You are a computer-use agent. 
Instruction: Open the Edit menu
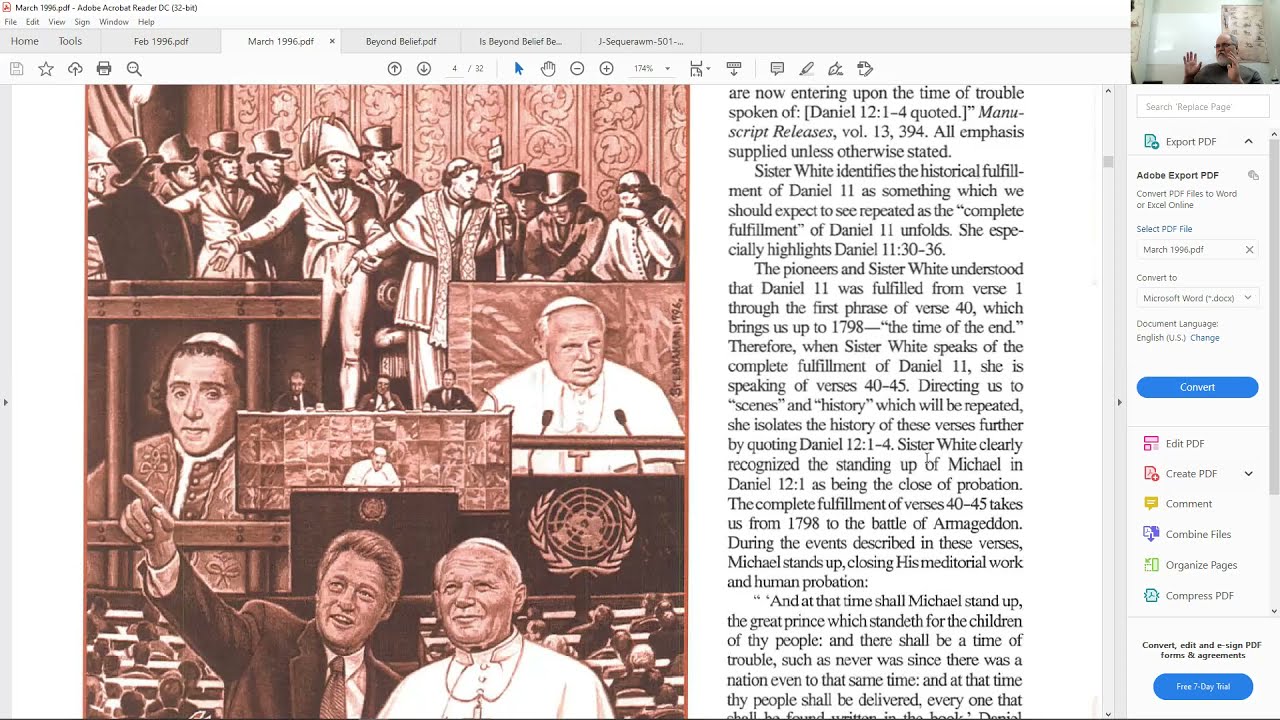tap(33, 22)
